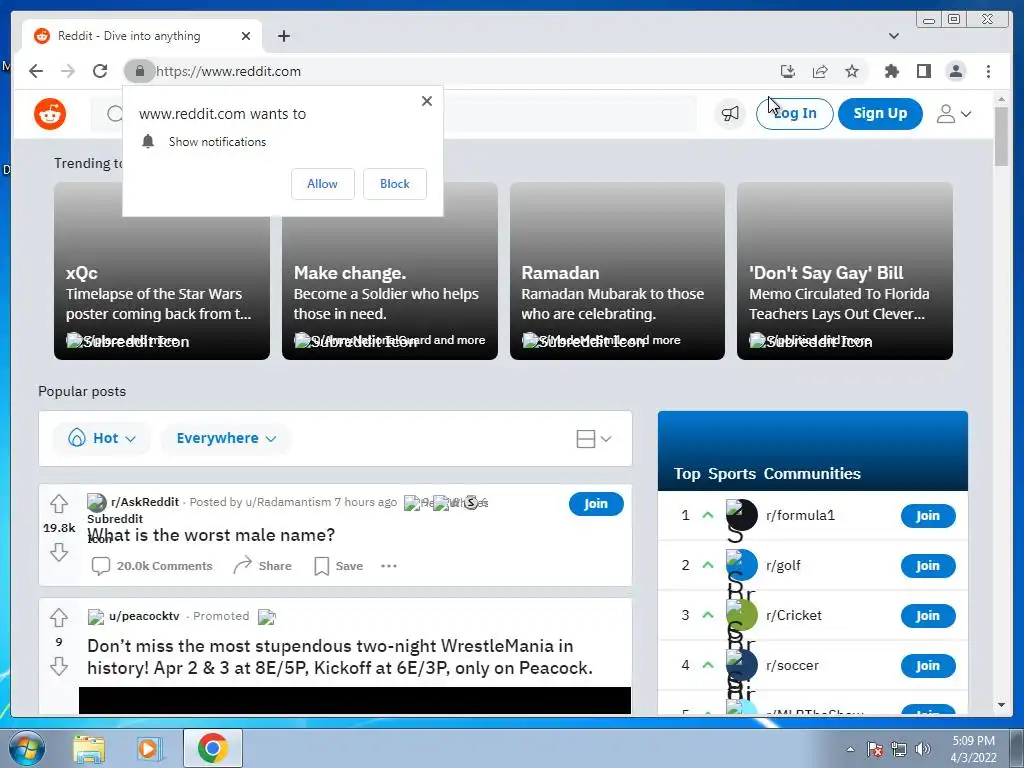
Task: Save the AskReddit post
Action: coord(338,566)
